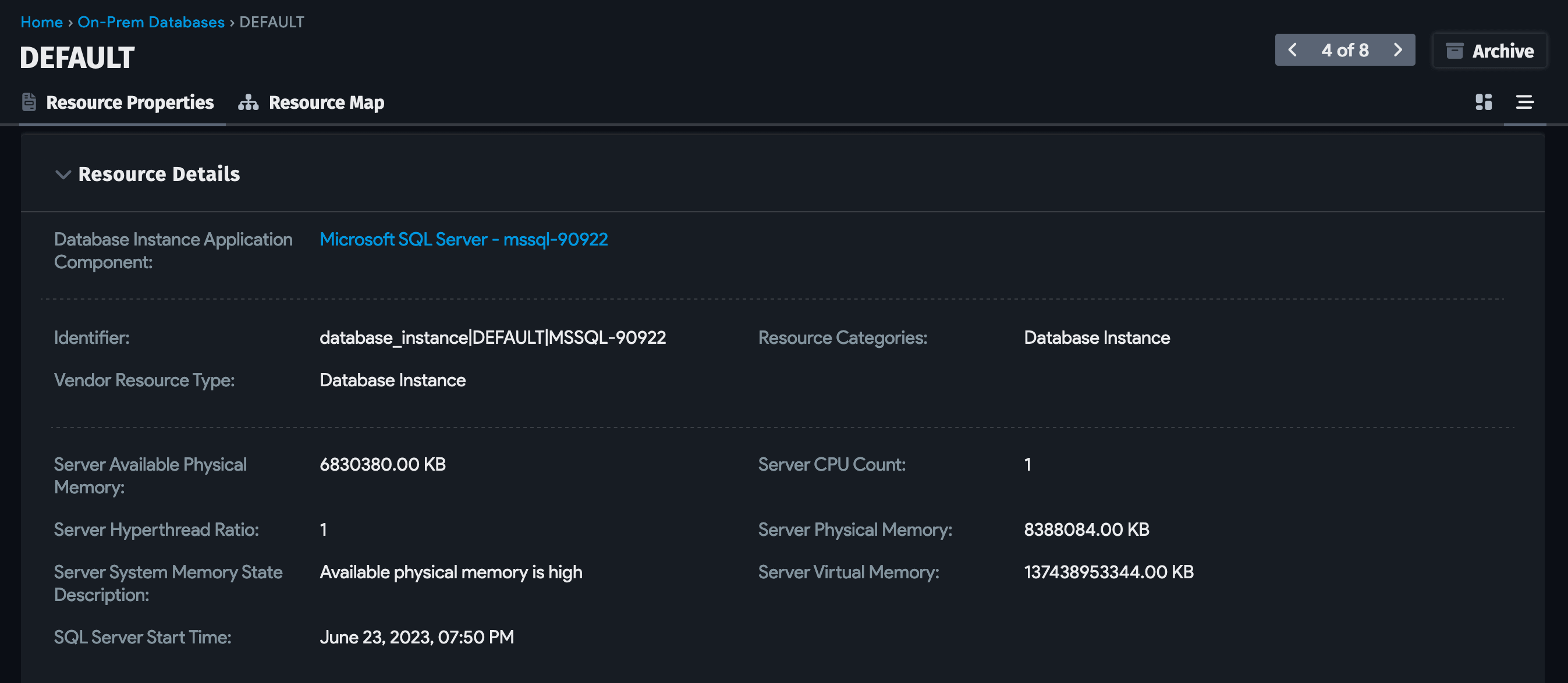
Task: Open the Microsoft SQL Server - mssql-90922 link
Action: pos(464,239)
